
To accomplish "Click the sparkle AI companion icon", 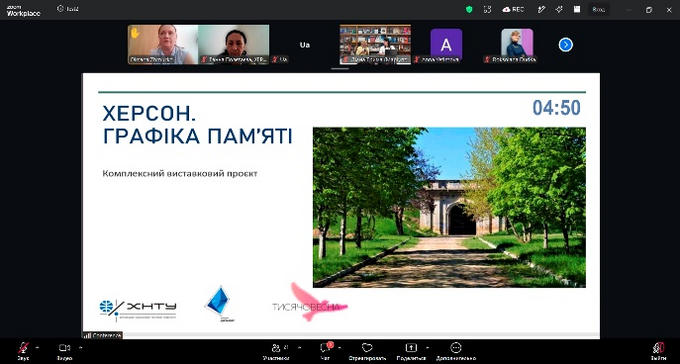I will click(x=559, y=10).
